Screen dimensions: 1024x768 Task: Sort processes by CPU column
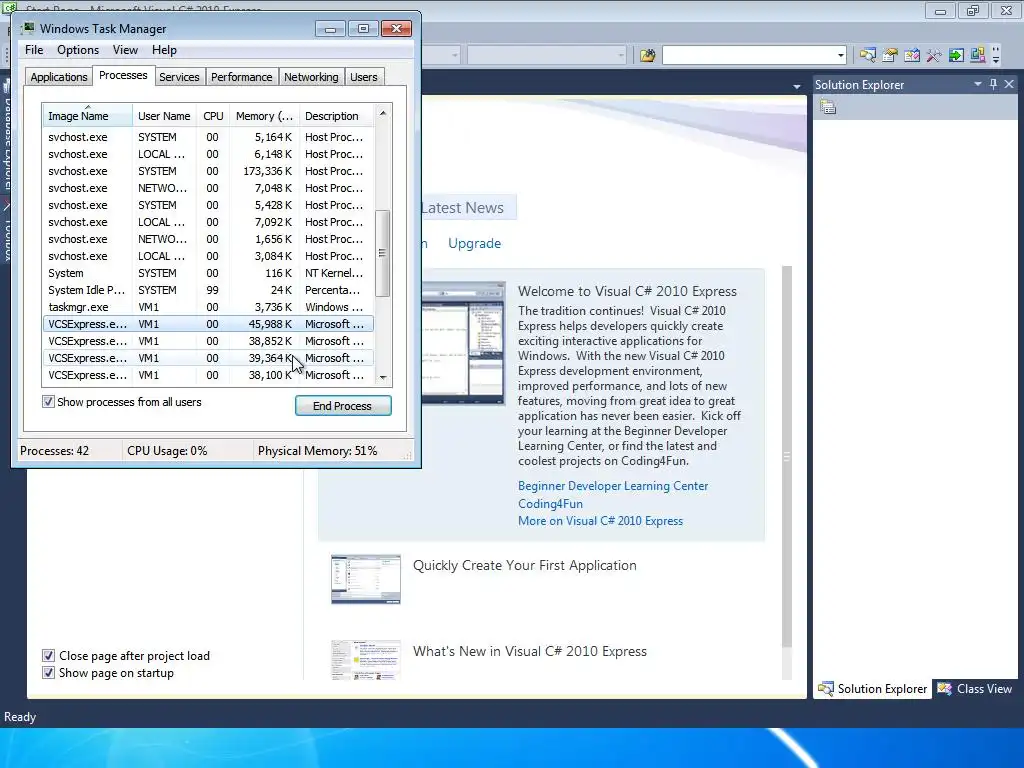[x=213, y=116]
